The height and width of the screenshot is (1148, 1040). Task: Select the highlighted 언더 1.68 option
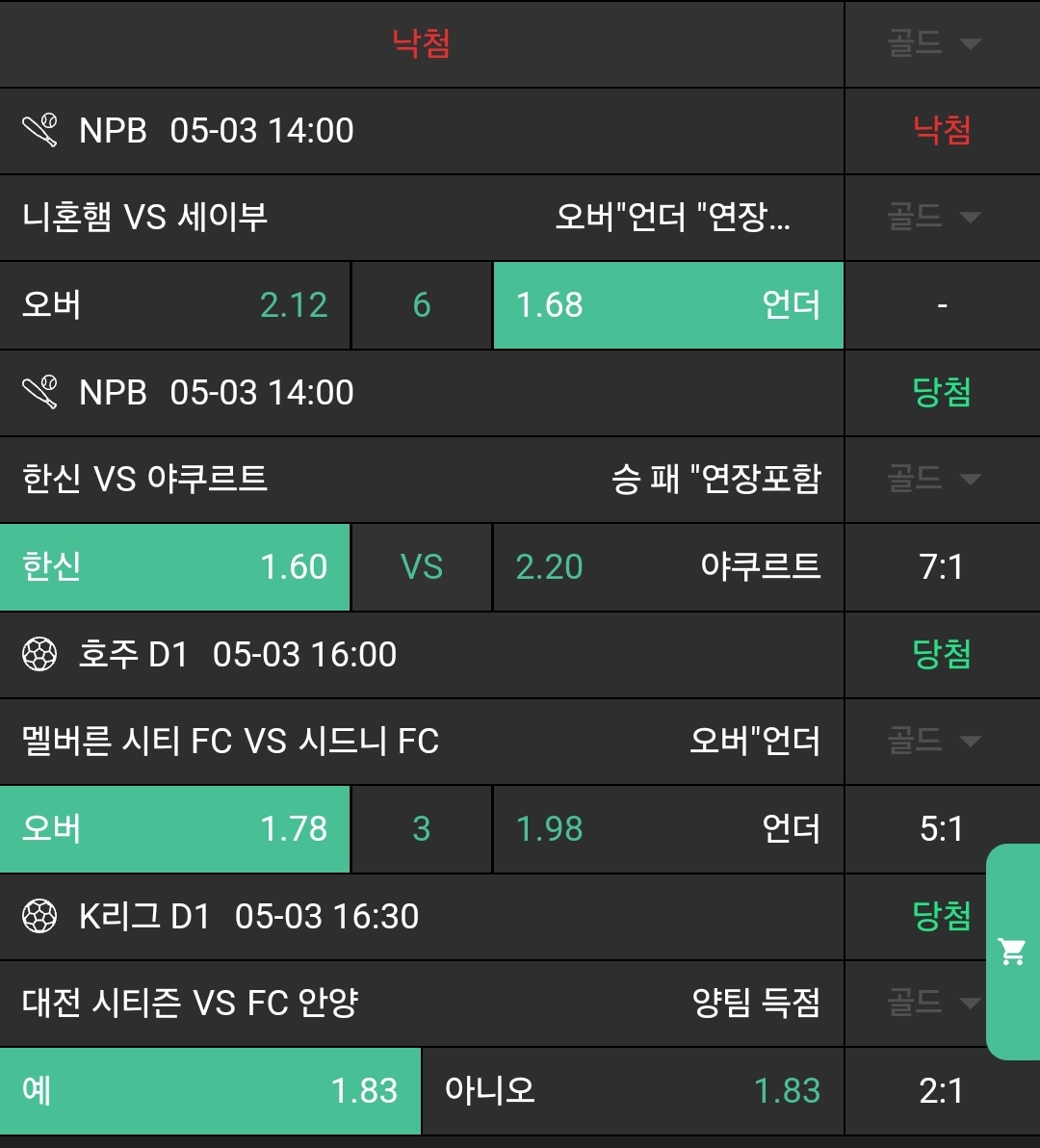tap(668, 305)
